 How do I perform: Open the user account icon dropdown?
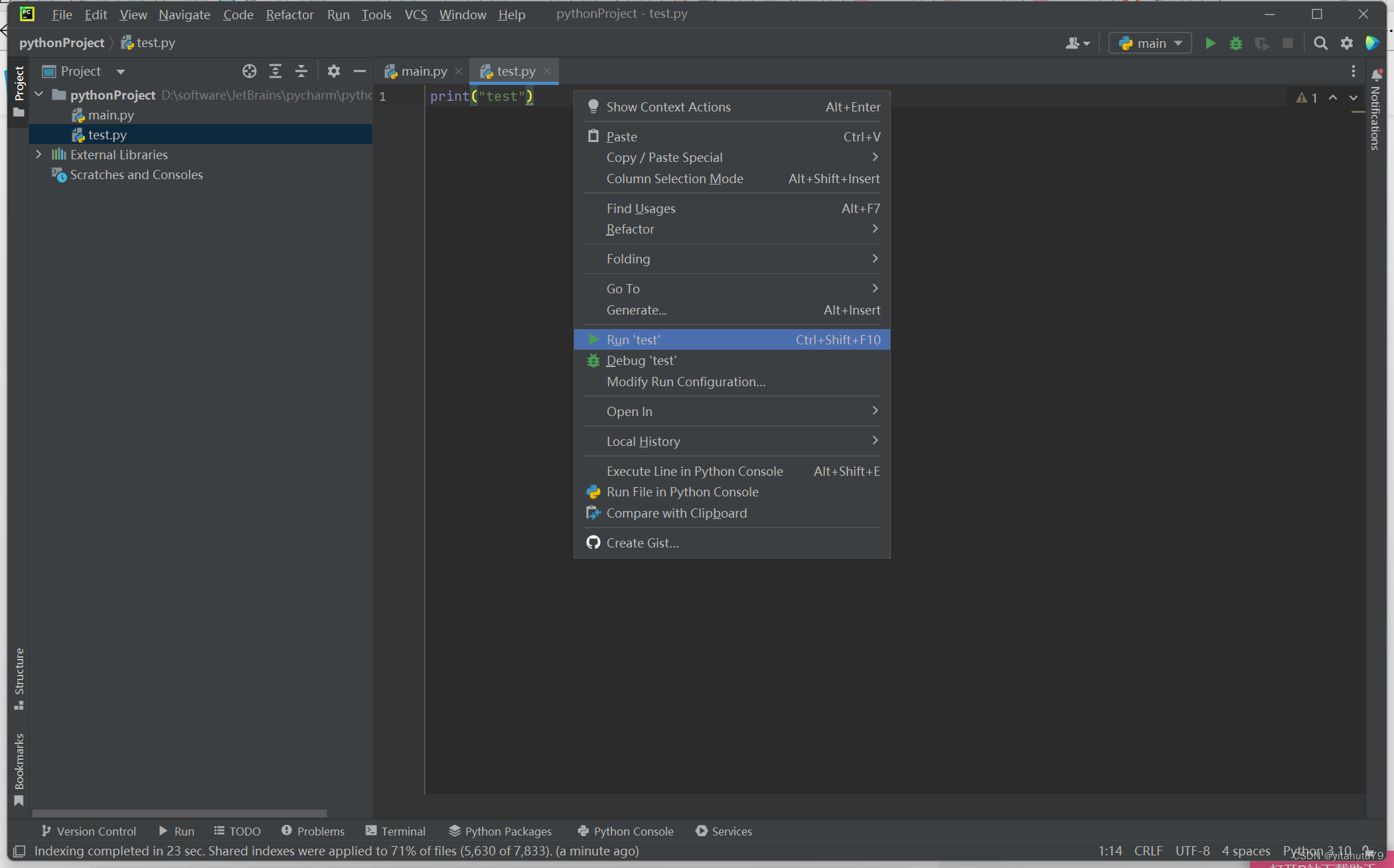(x=1077, y=43)
